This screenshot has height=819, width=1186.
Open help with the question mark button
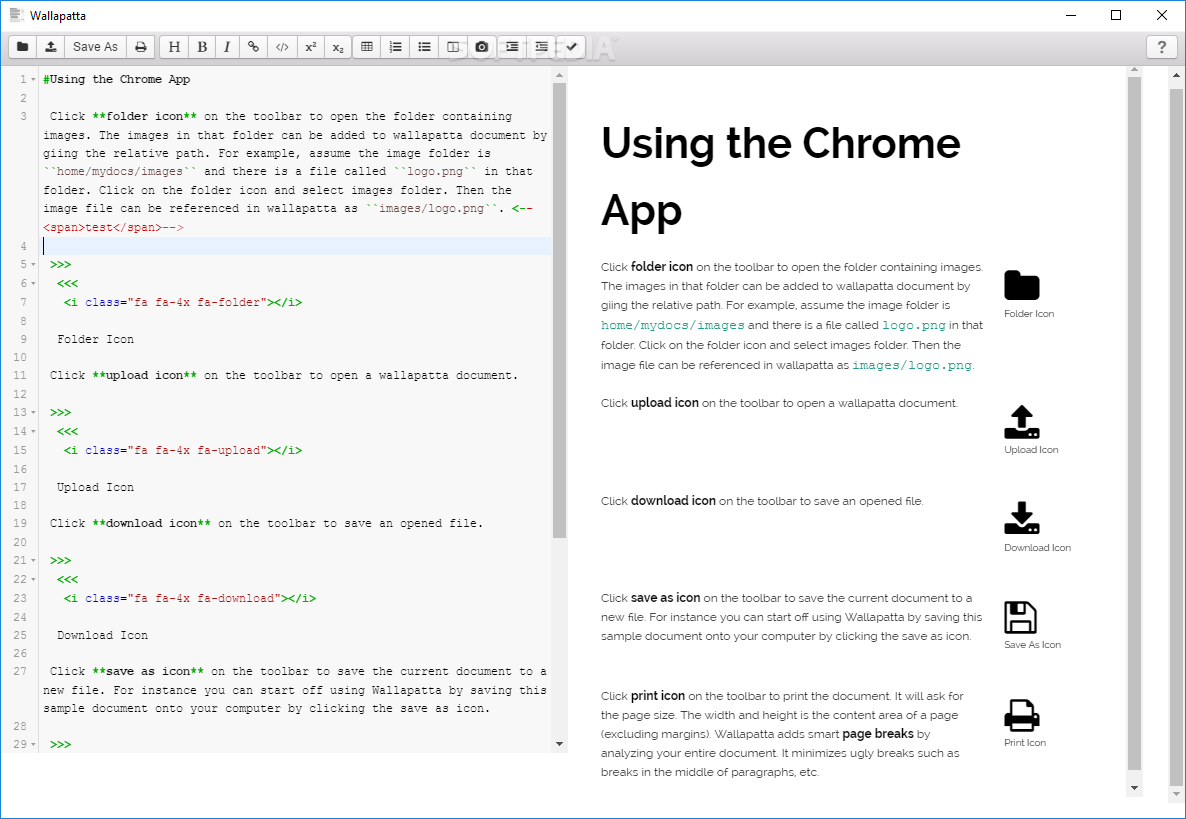coord(1162,47)
